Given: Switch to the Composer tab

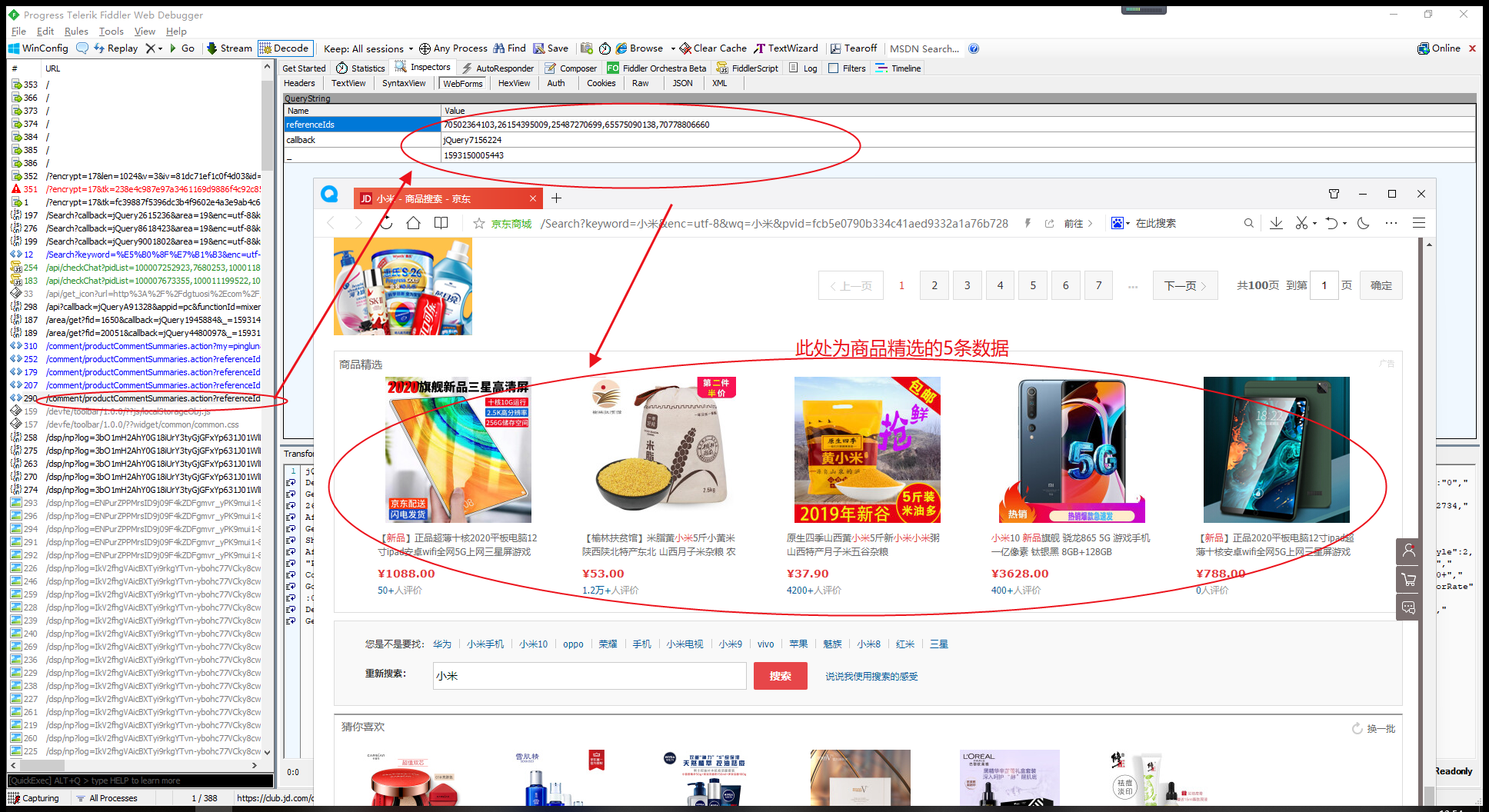Looking at the screenshot, I should [x=571, y=68].
